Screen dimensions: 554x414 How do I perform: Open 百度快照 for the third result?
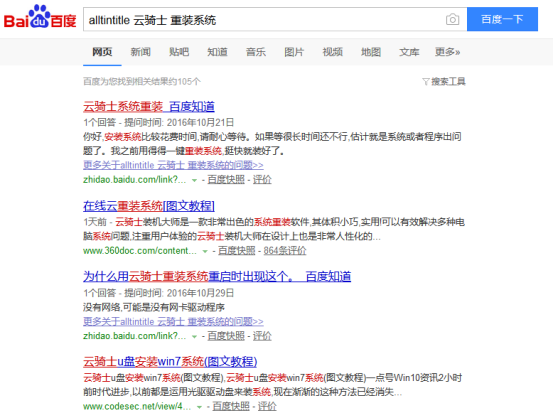click(x=226, y=336)
